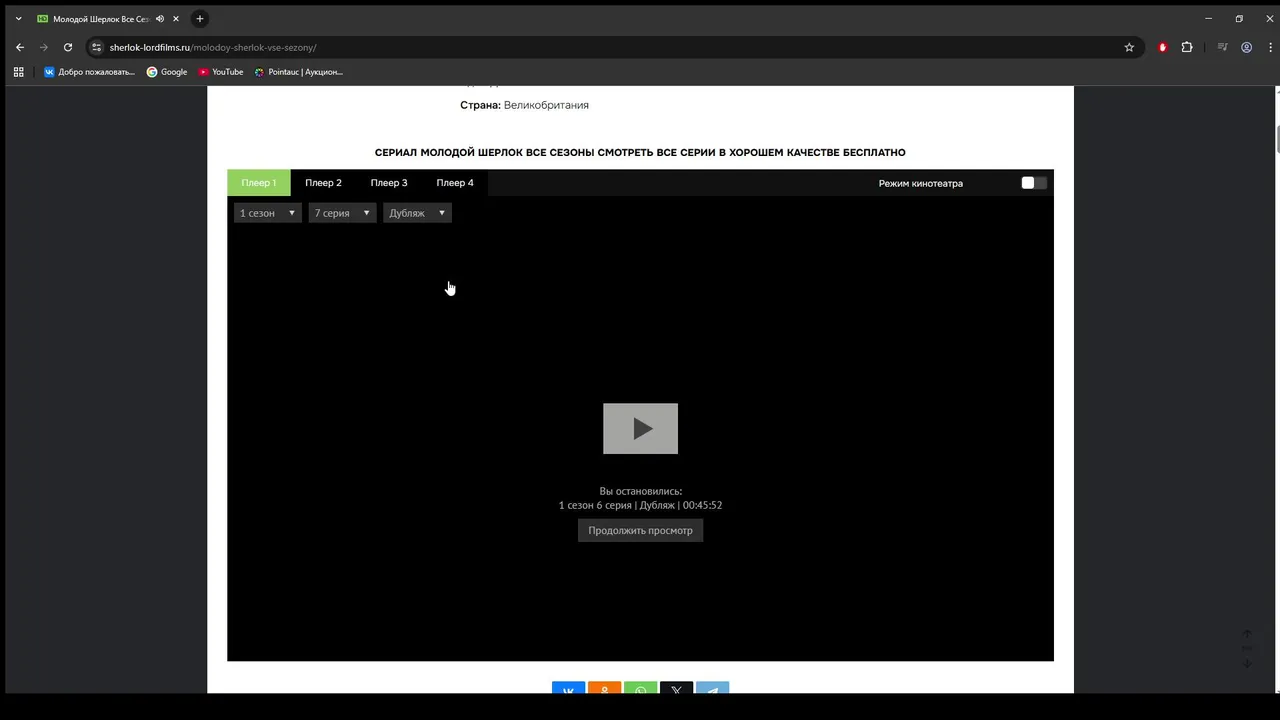The width and height of the screenshot is (1280, 720).
Task: Click the page scroll-to-top arrow
Action: [x=1247, y=635]
